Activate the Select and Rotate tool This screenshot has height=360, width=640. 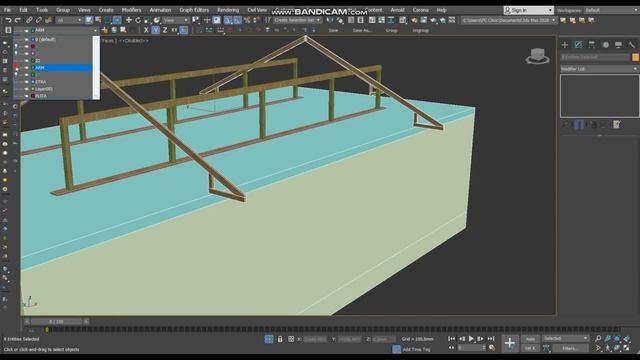point(138,20)
